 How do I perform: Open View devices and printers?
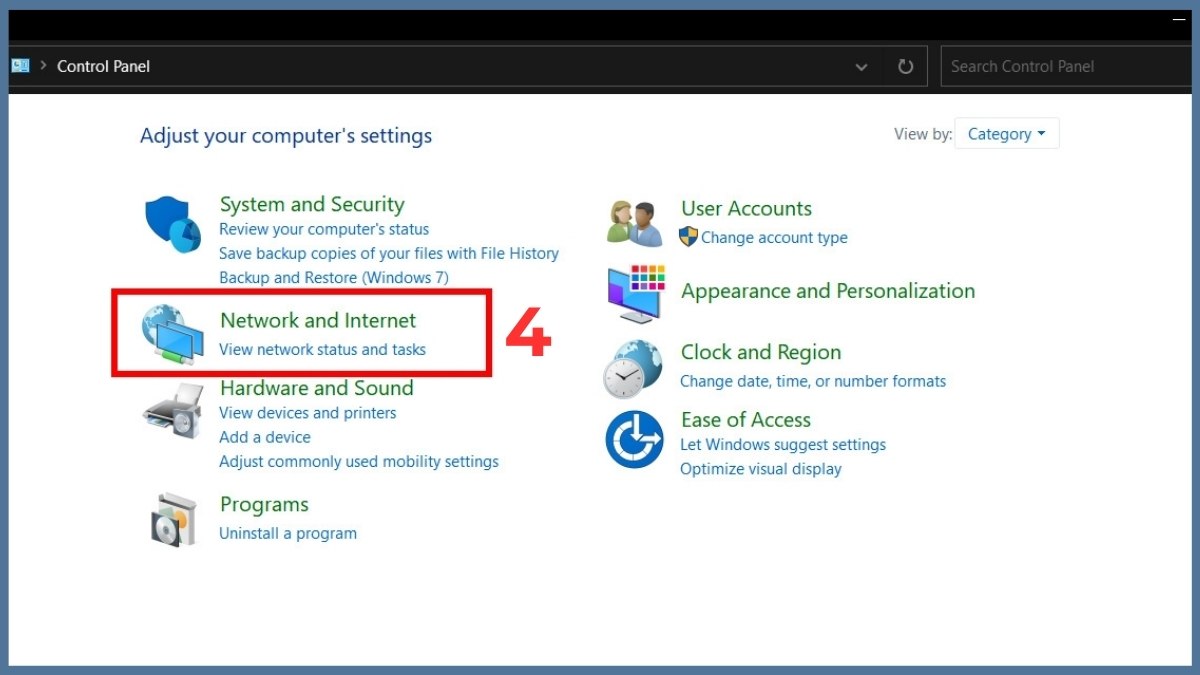pos(308,413)
